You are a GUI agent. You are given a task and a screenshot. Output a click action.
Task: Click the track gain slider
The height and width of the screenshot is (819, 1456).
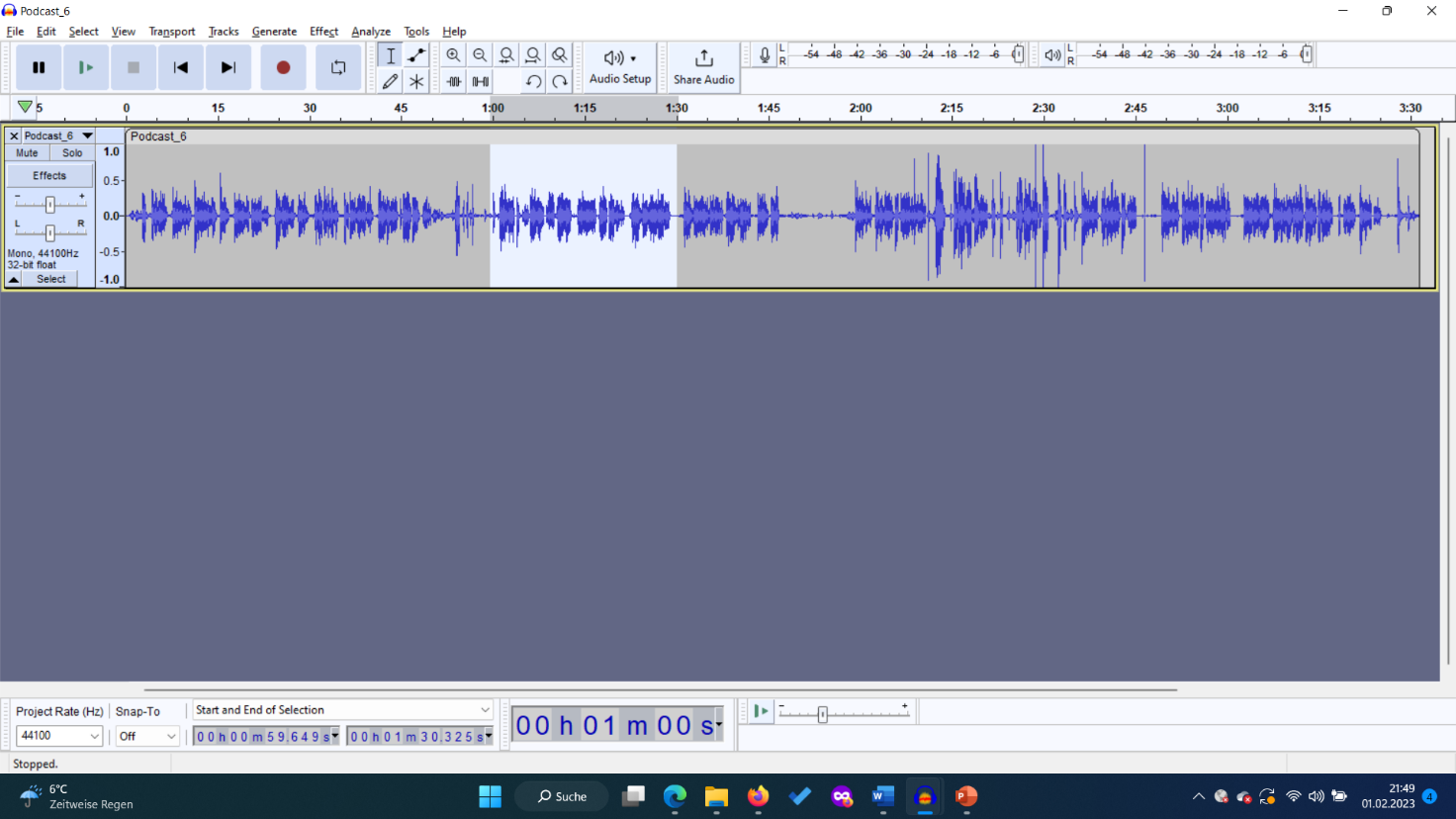coord(49,204)
